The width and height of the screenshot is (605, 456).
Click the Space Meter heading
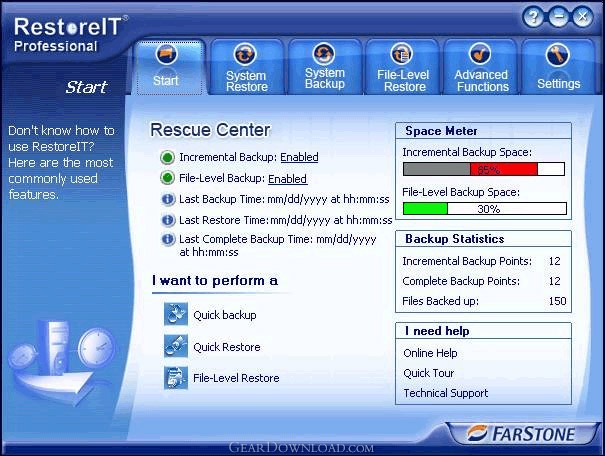click(441, 131)
